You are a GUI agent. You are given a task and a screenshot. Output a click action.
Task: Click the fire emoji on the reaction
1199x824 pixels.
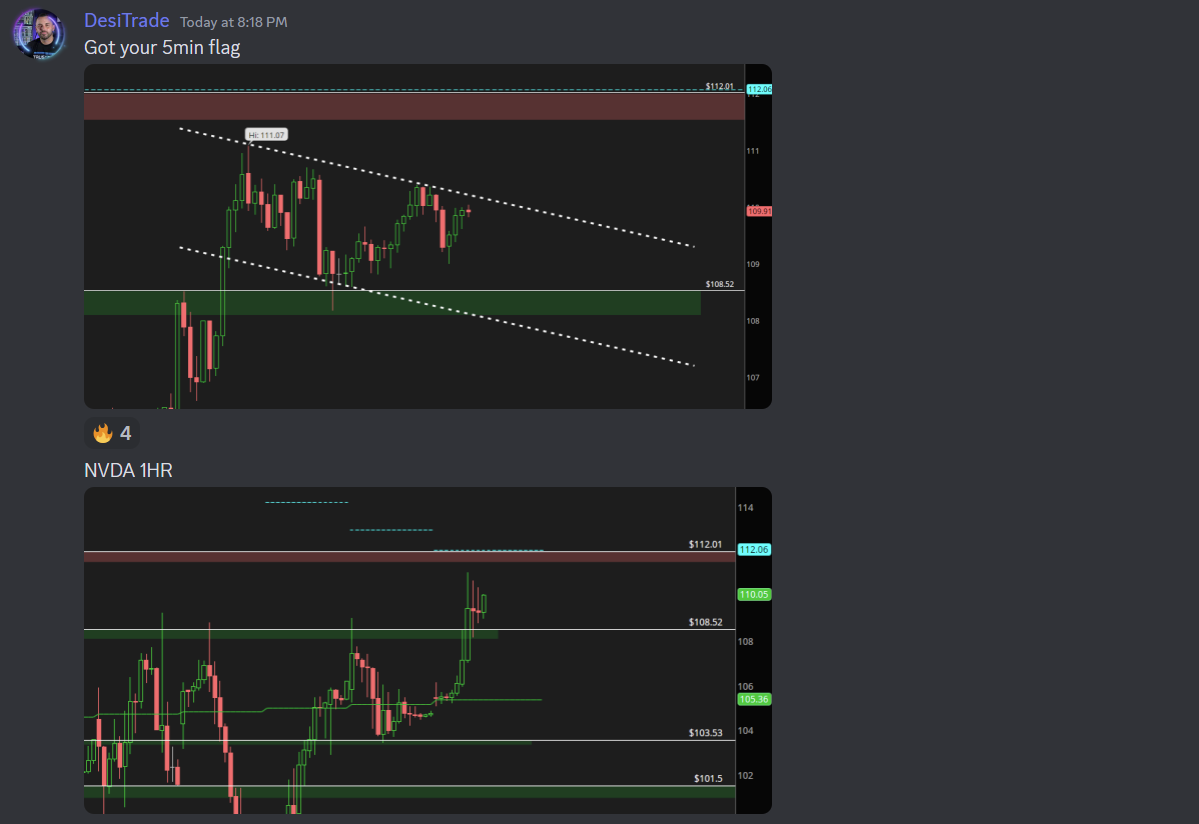tap(104, 432)
